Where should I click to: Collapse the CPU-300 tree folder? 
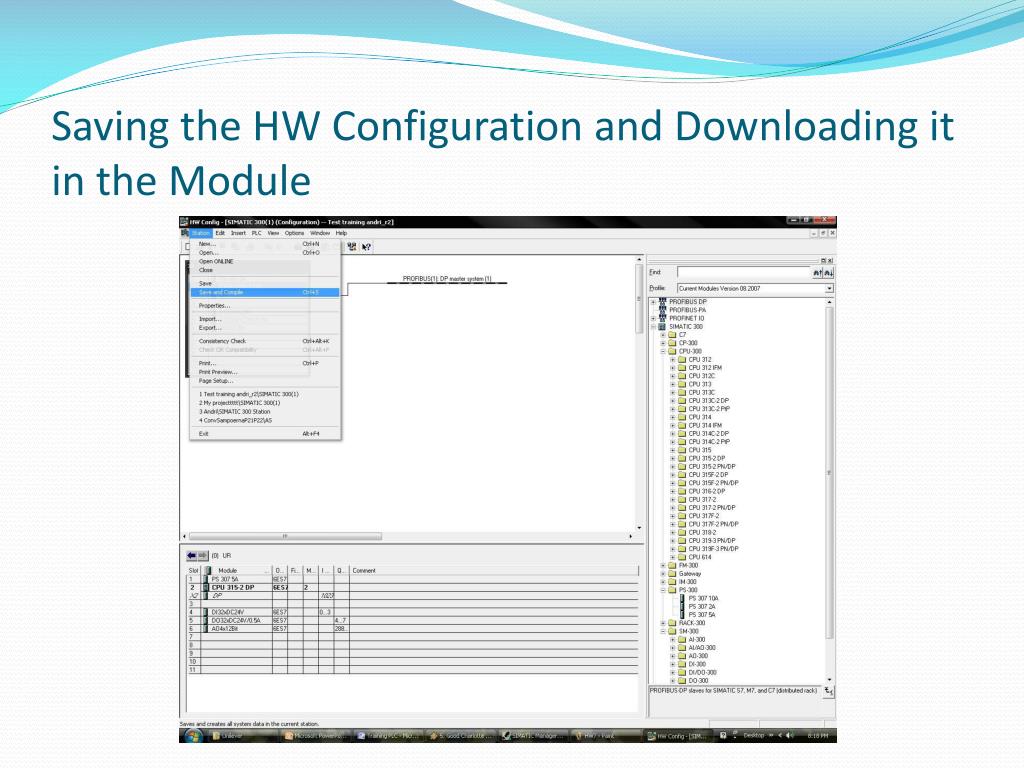click(662, 351)
